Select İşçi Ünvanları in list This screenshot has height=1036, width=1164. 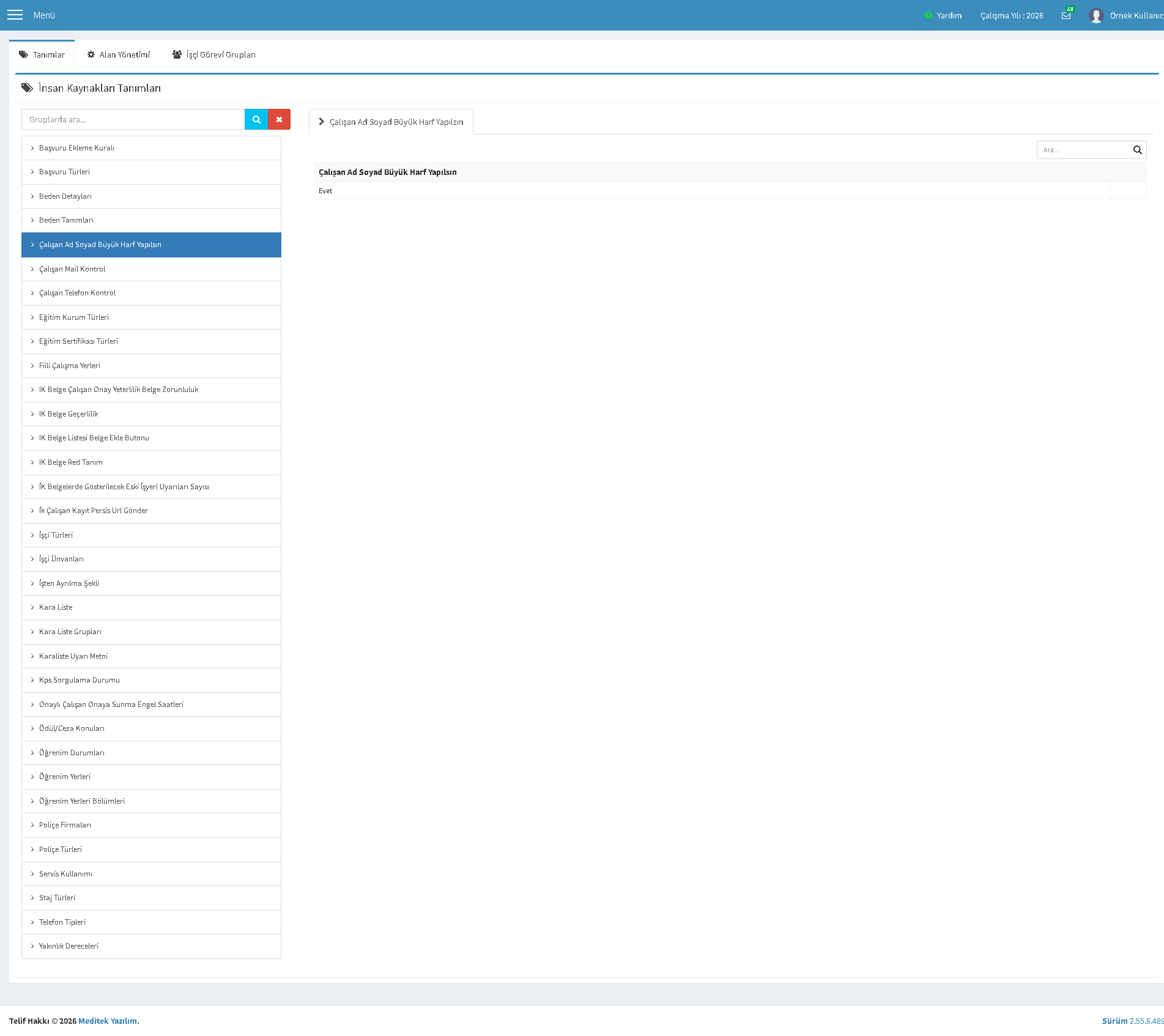[x=151, y=559]
